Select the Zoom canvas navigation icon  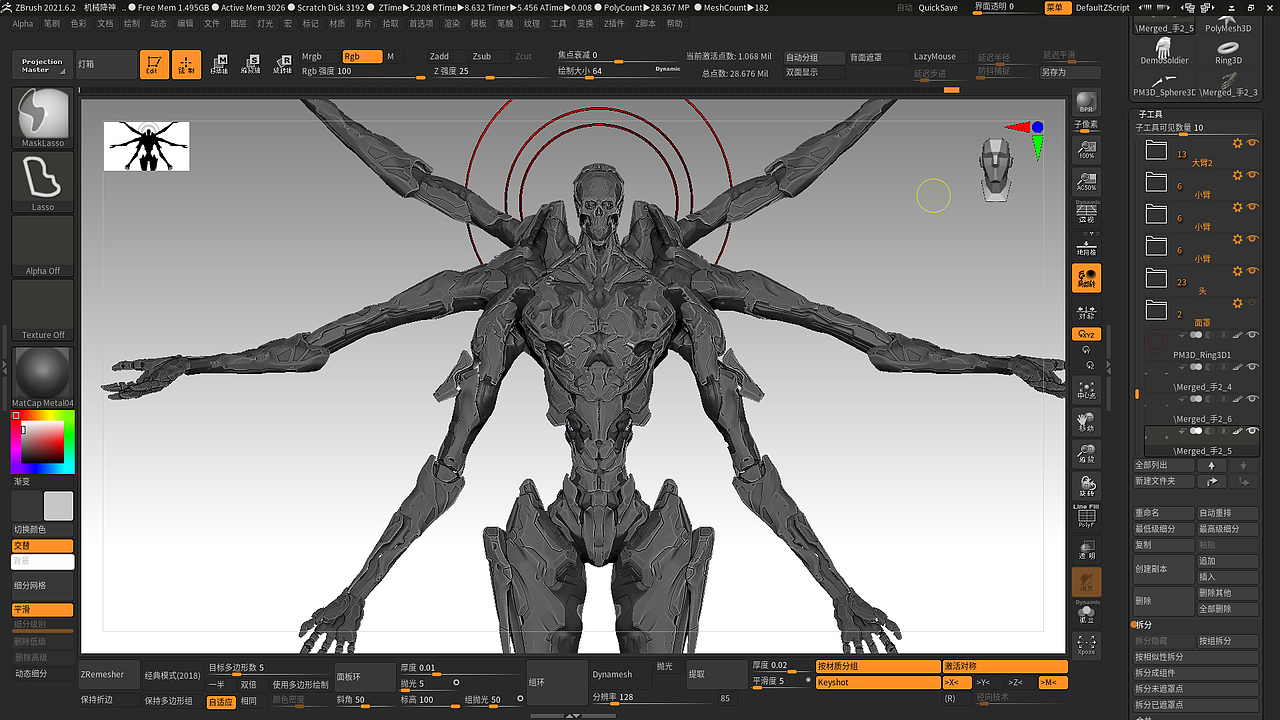click(1086, 455)
